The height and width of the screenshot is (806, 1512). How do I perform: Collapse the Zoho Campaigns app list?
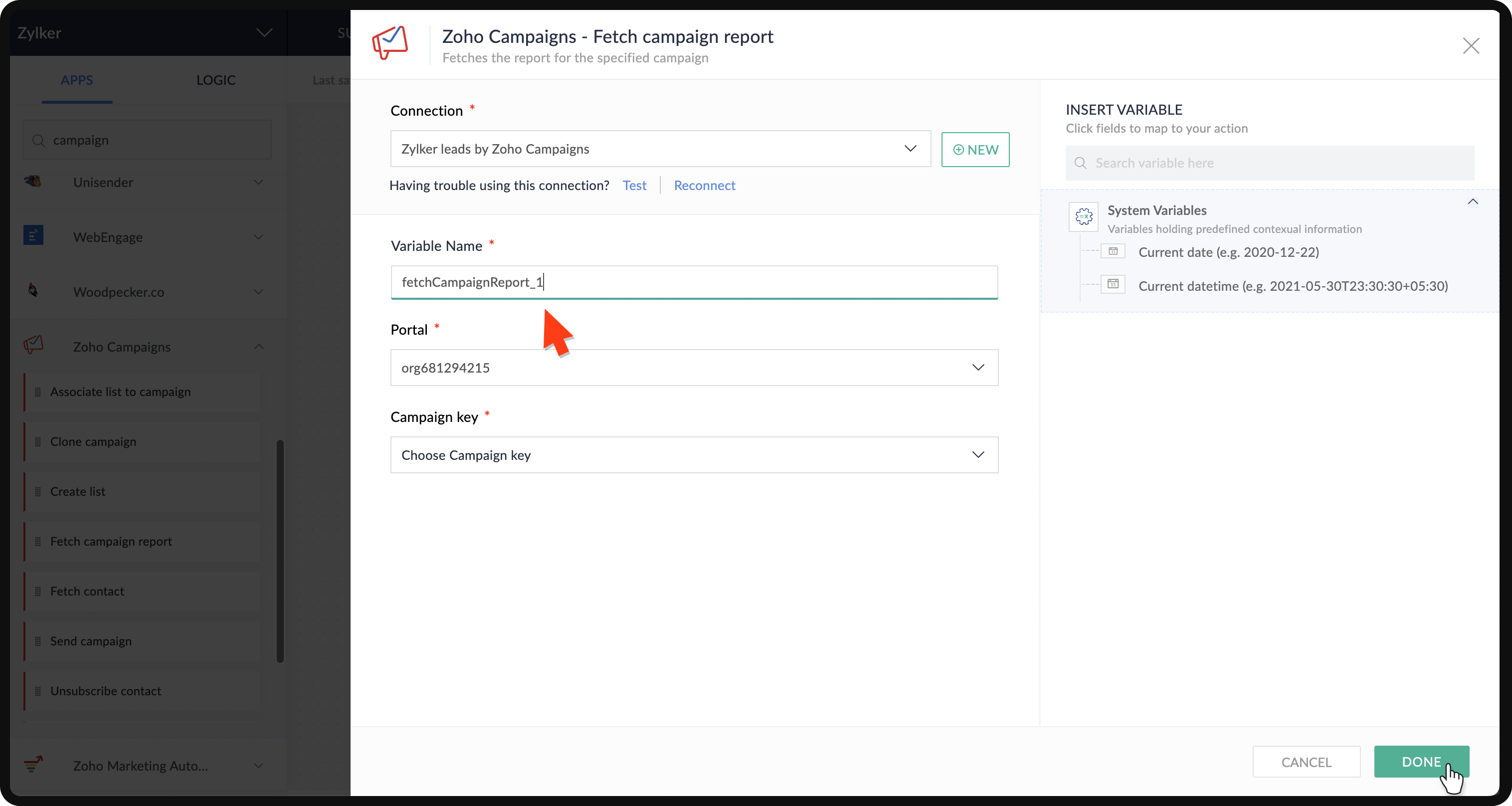(259, 346)
